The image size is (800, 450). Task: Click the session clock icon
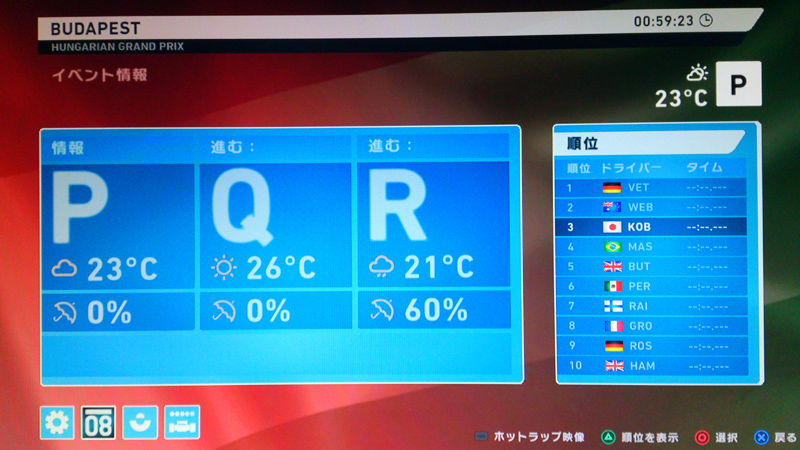pos(706,20)
